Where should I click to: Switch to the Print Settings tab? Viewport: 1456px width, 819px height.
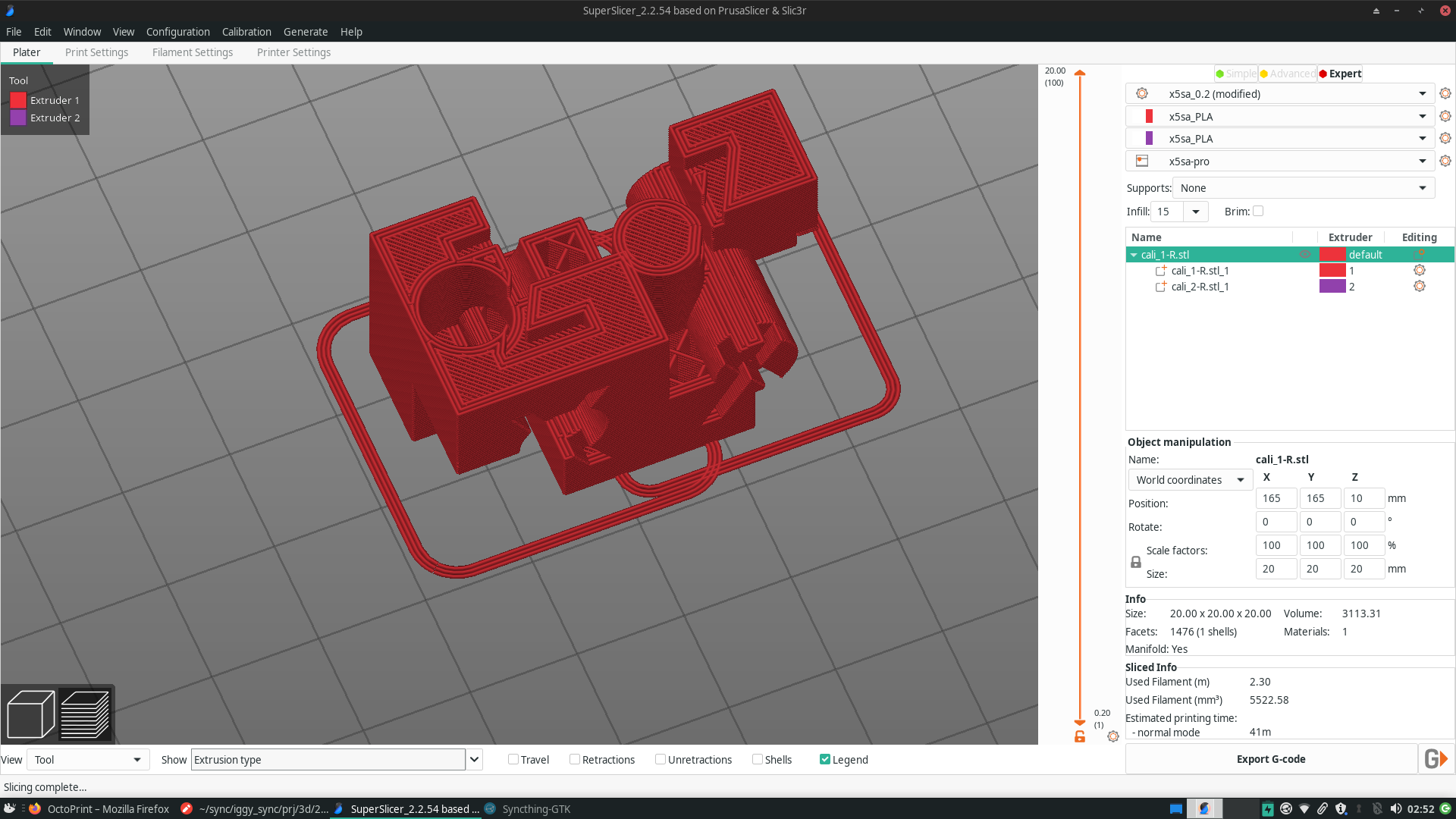[x=96, y=52]
